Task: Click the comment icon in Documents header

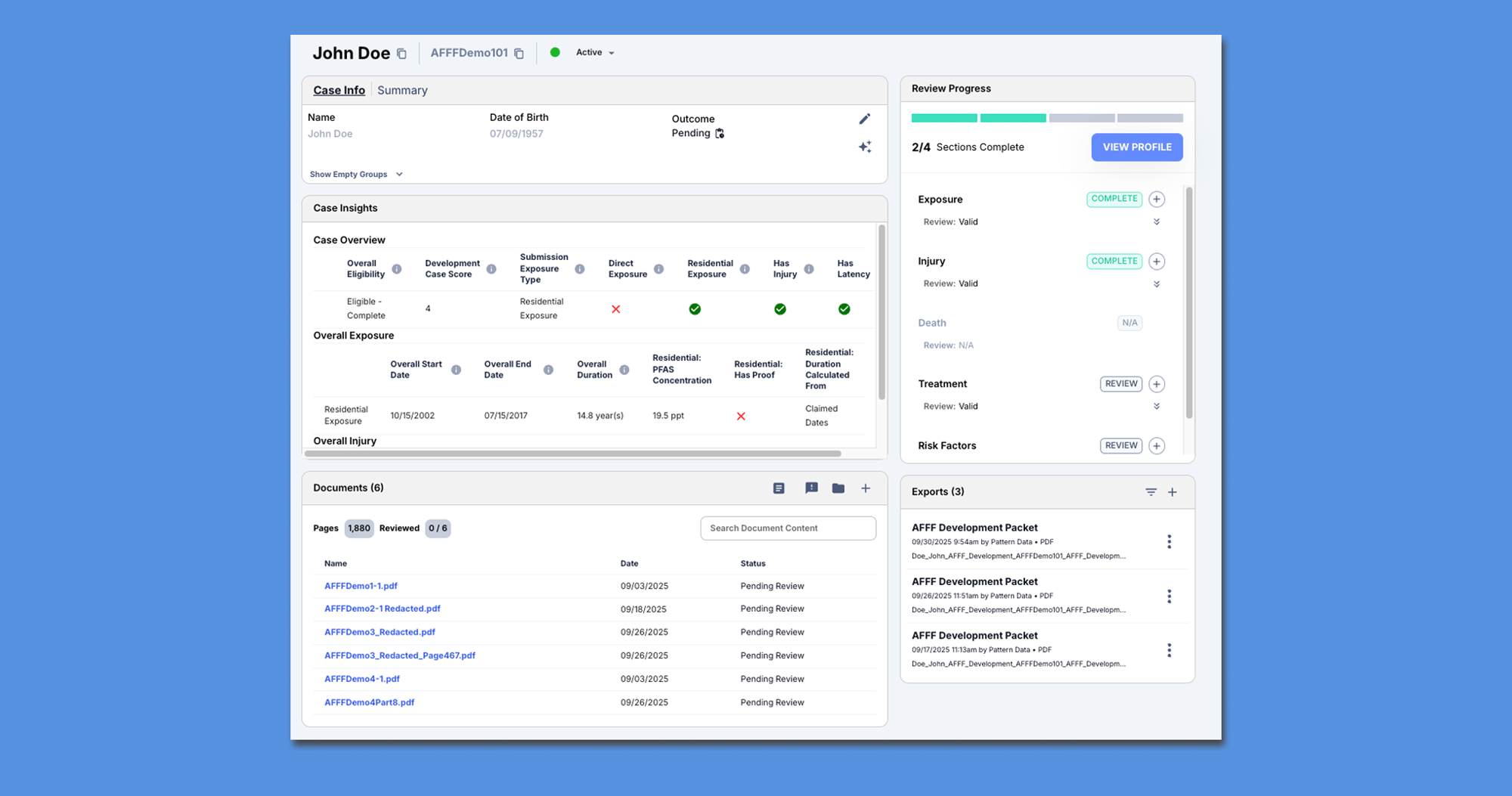Action: pyautogui.click(x=811, y=488)
